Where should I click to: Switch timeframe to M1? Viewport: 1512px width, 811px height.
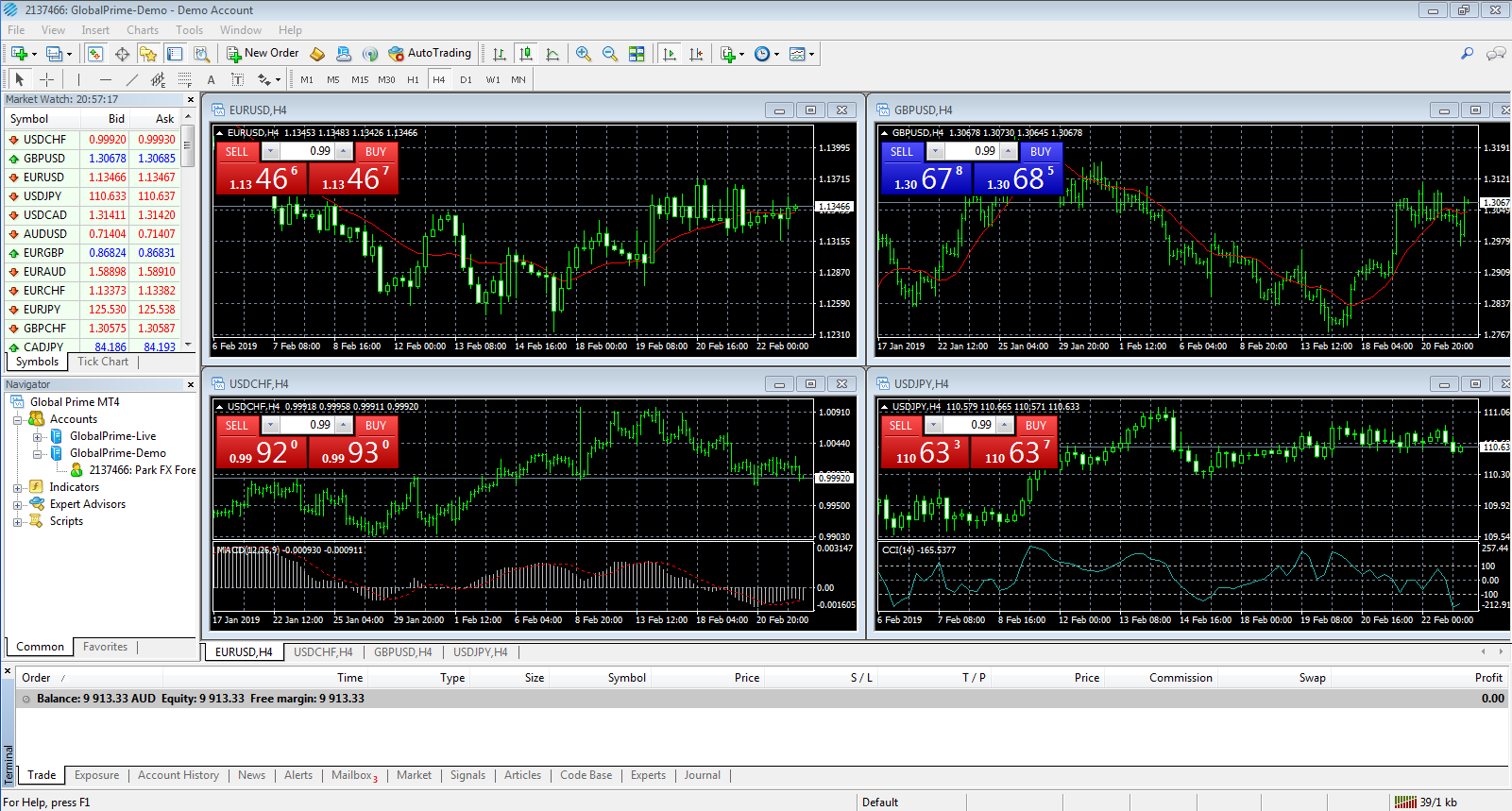coord(307,79)
